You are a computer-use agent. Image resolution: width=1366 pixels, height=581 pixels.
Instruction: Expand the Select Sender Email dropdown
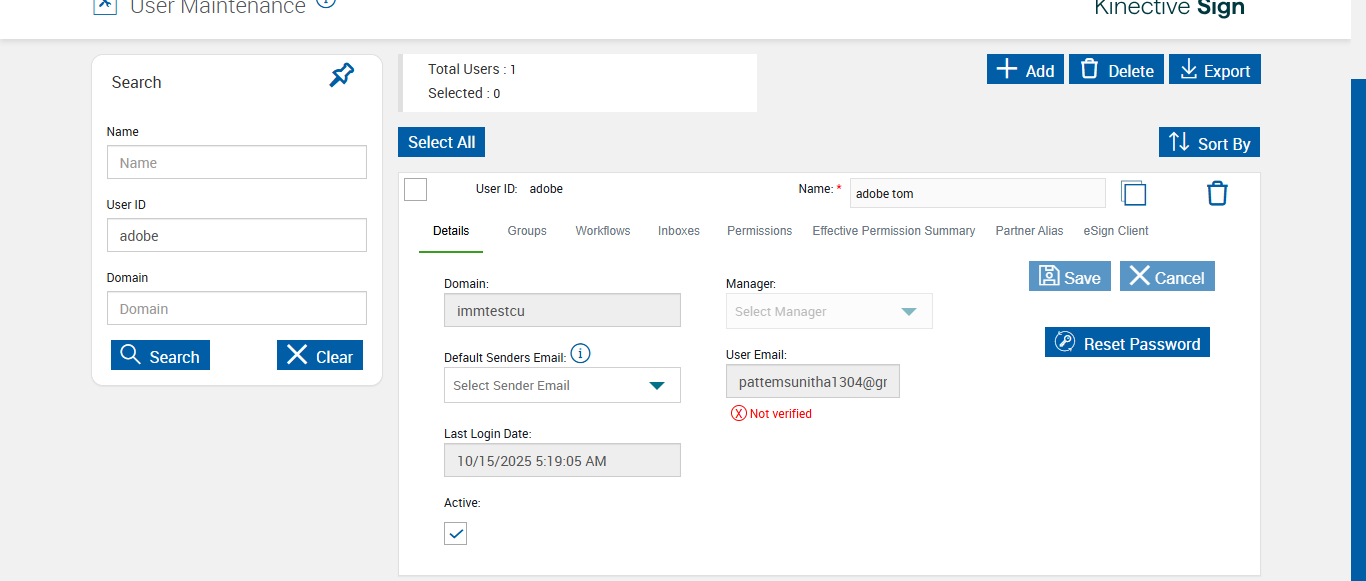pos(657,385)
